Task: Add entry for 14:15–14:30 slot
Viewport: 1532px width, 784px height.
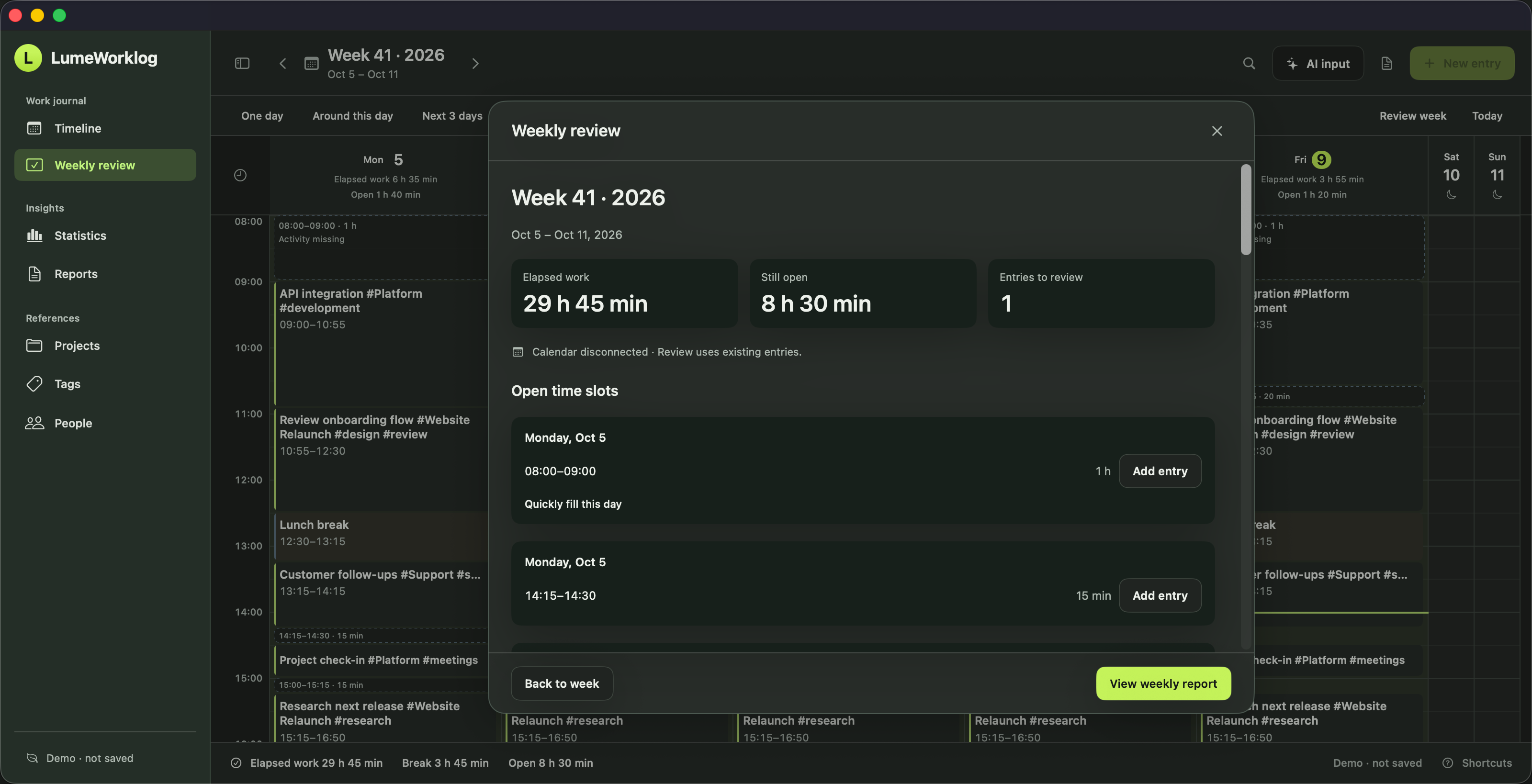Action: 1160,595
